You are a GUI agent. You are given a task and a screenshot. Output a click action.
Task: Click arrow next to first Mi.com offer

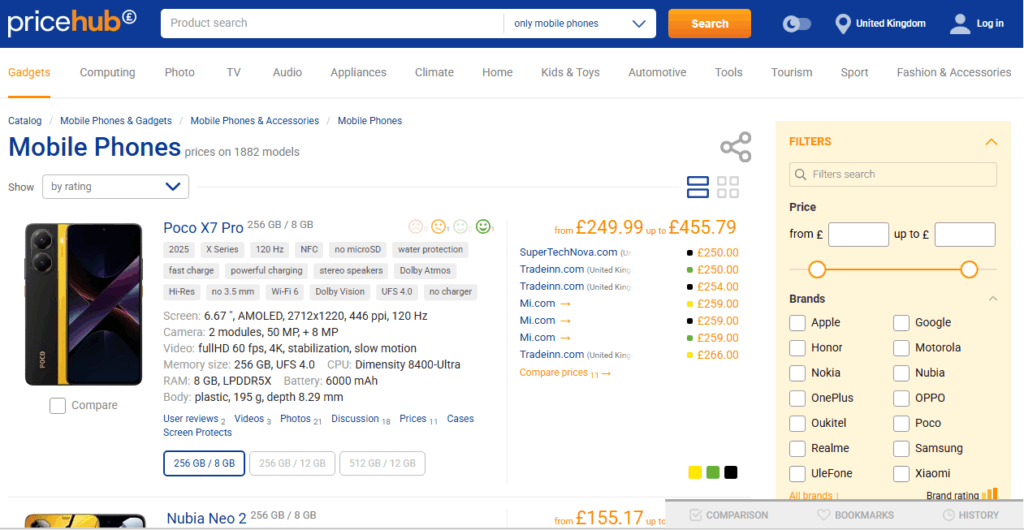(566, 304)
